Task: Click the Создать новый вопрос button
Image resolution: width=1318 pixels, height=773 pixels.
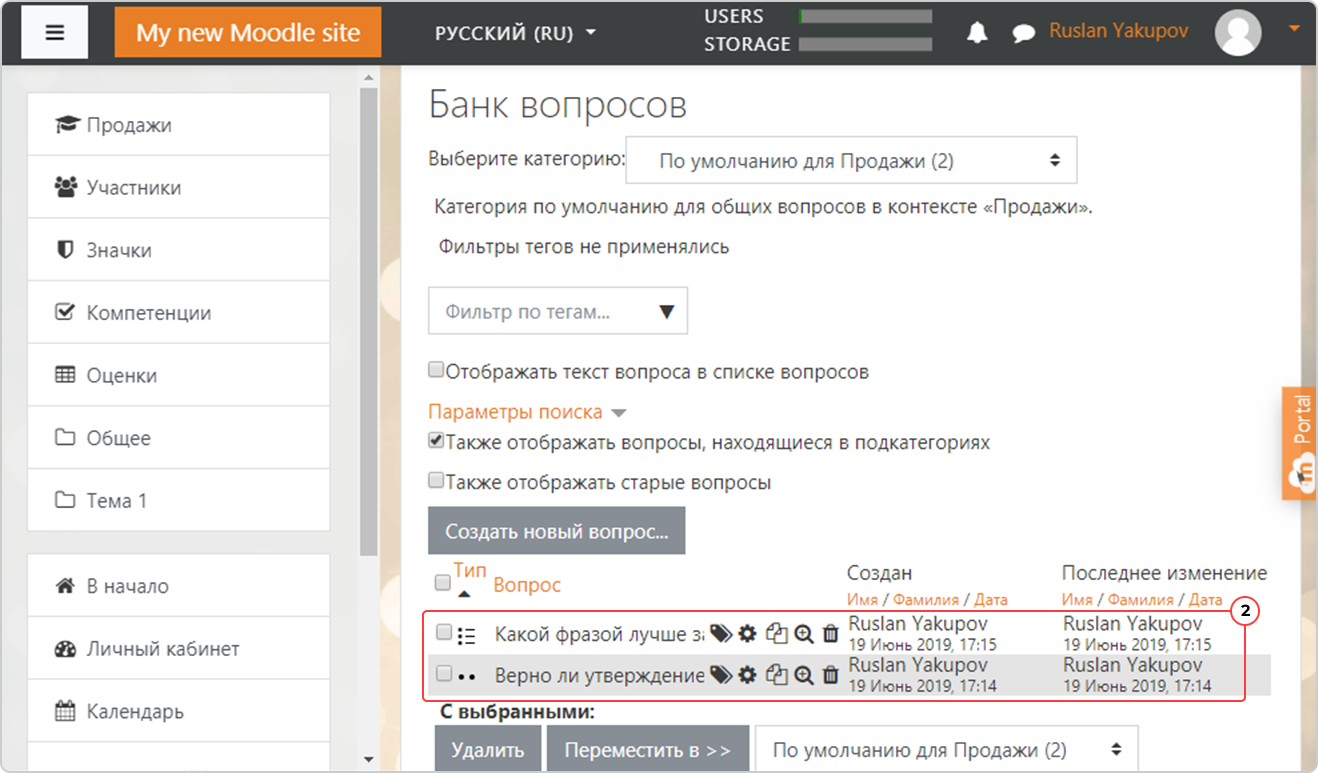Action: 556,531
